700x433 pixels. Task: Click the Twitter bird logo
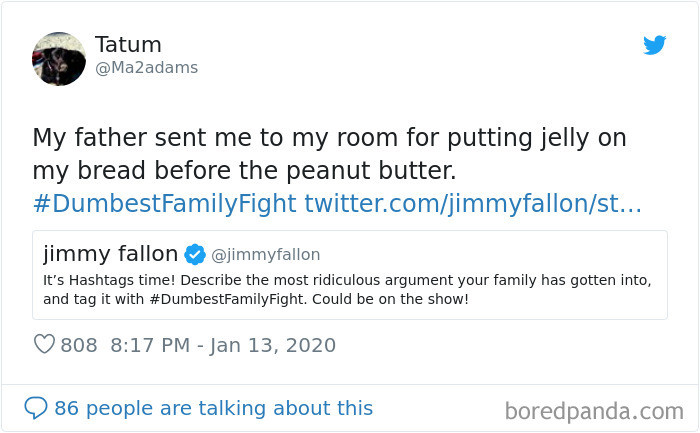tap(654, 45)
